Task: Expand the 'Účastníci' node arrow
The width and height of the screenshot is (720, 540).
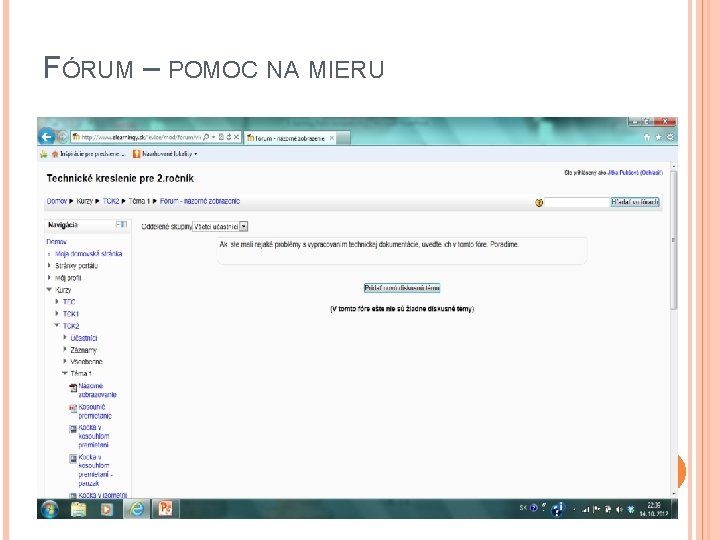Action: pos(65,338)
